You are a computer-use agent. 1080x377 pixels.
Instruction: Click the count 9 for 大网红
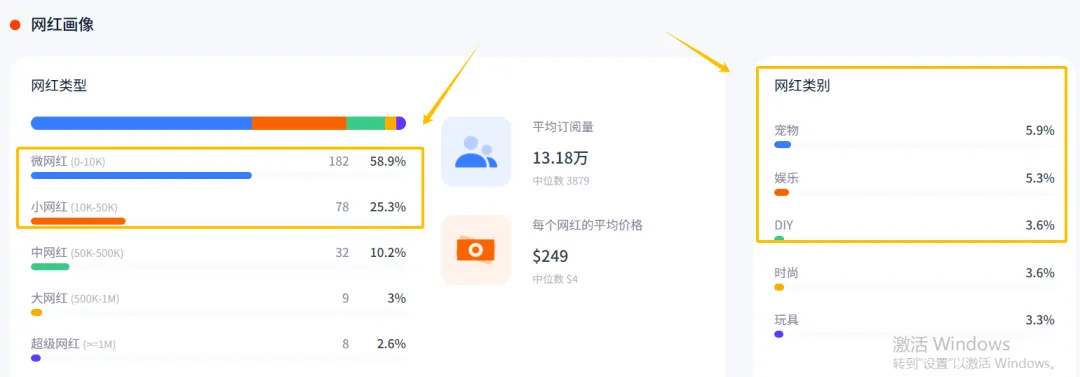[x=345, y=298]
